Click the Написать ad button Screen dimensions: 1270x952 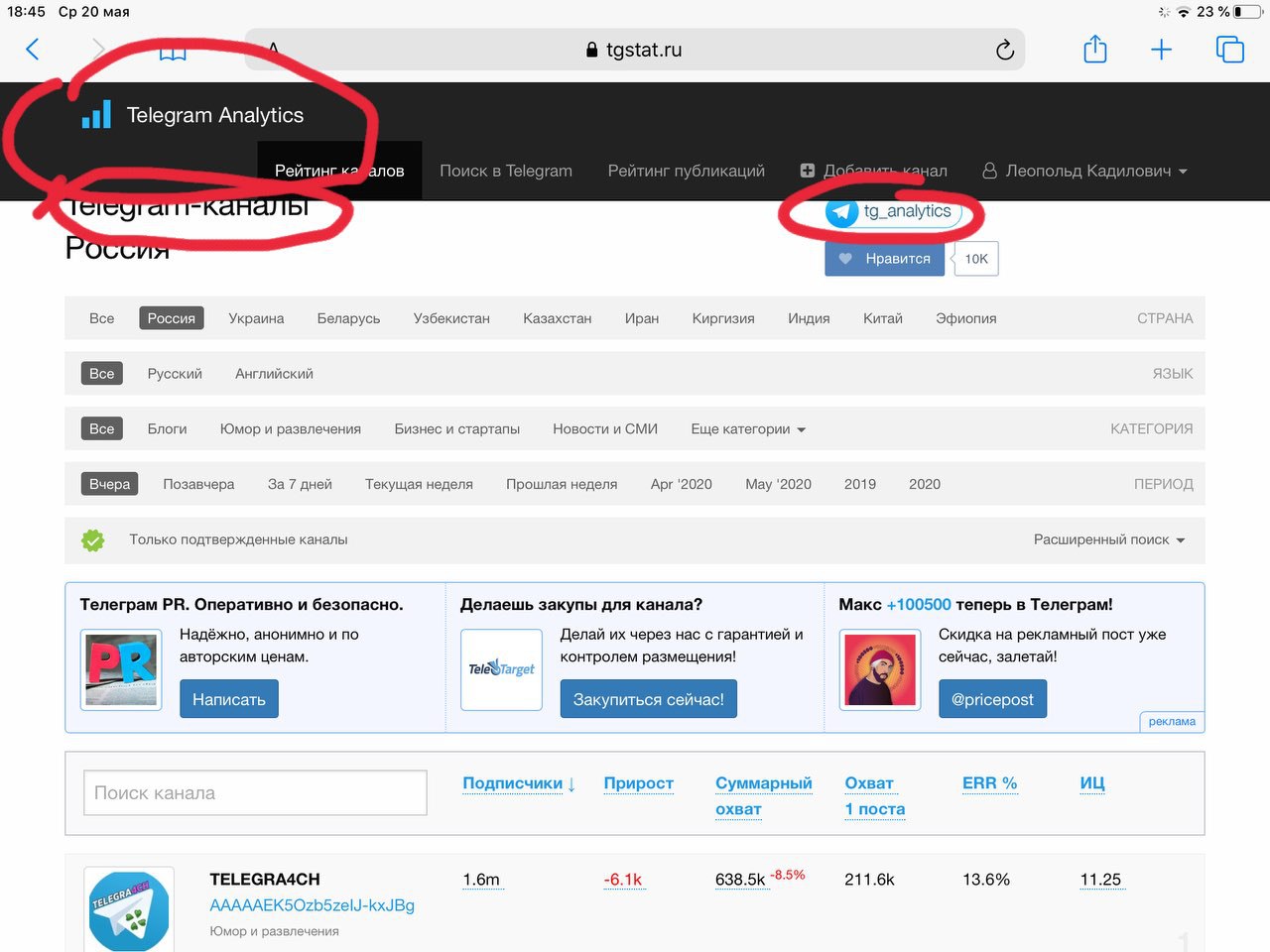[229, 699]
